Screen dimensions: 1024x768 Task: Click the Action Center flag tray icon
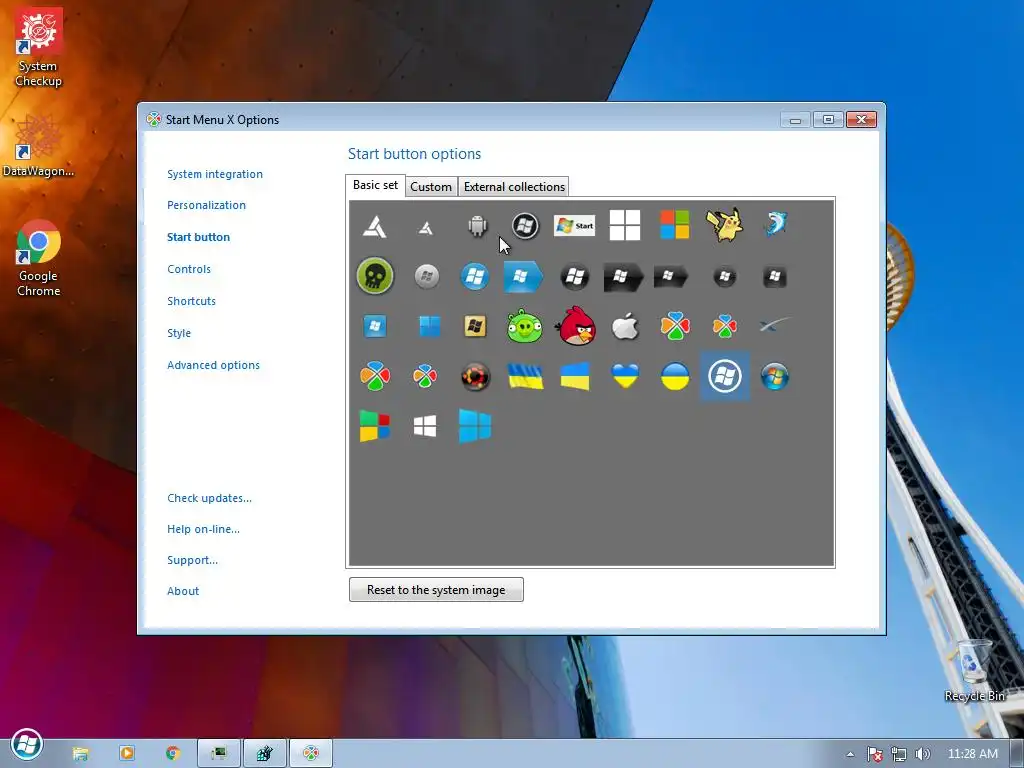[874, 754]
